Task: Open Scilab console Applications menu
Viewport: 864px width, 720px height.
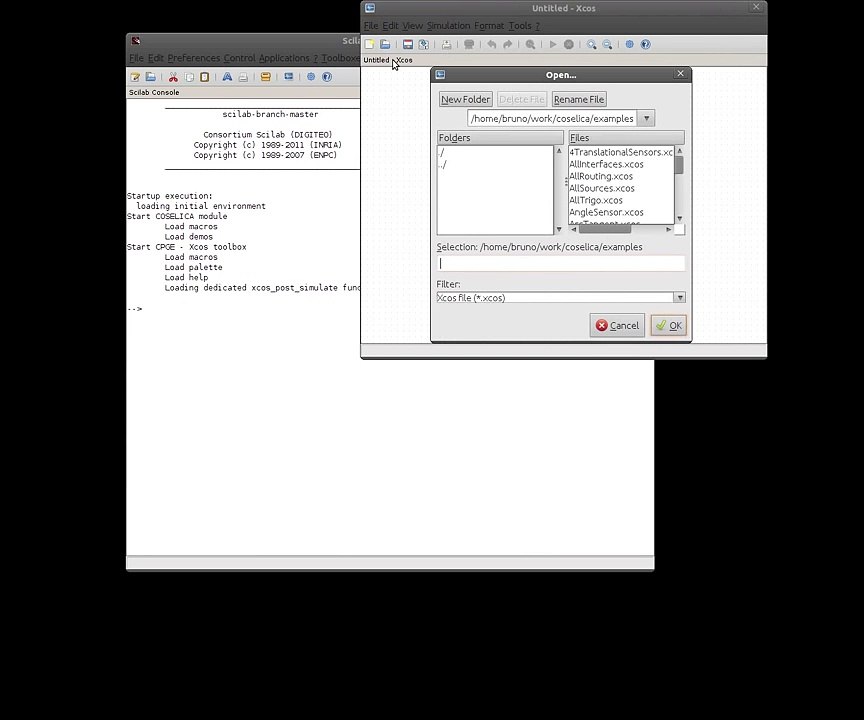Action: coord(284,58)
